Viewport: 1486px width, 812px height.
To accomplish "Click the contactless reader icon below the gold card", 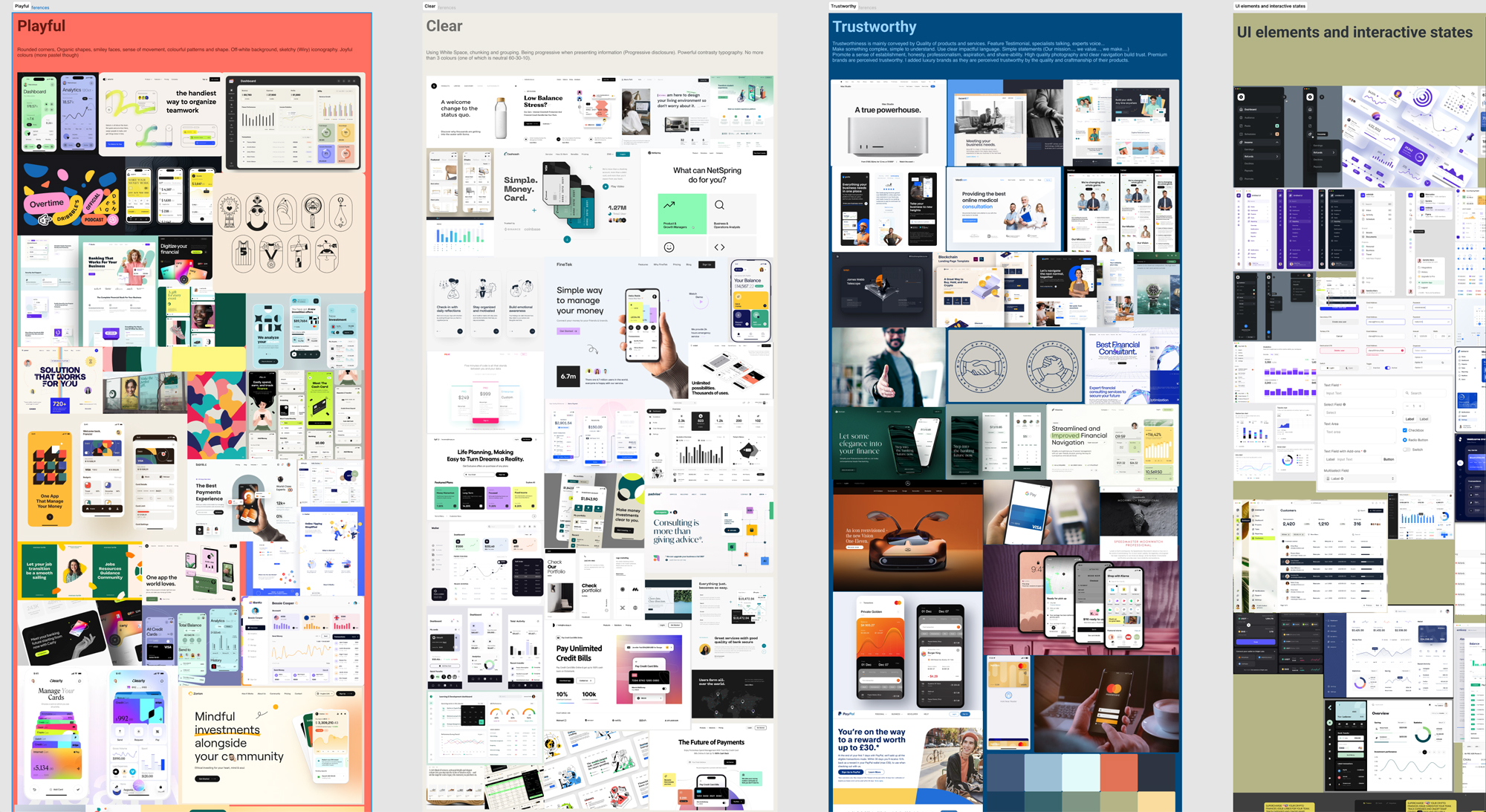I will pos(1008,695).
